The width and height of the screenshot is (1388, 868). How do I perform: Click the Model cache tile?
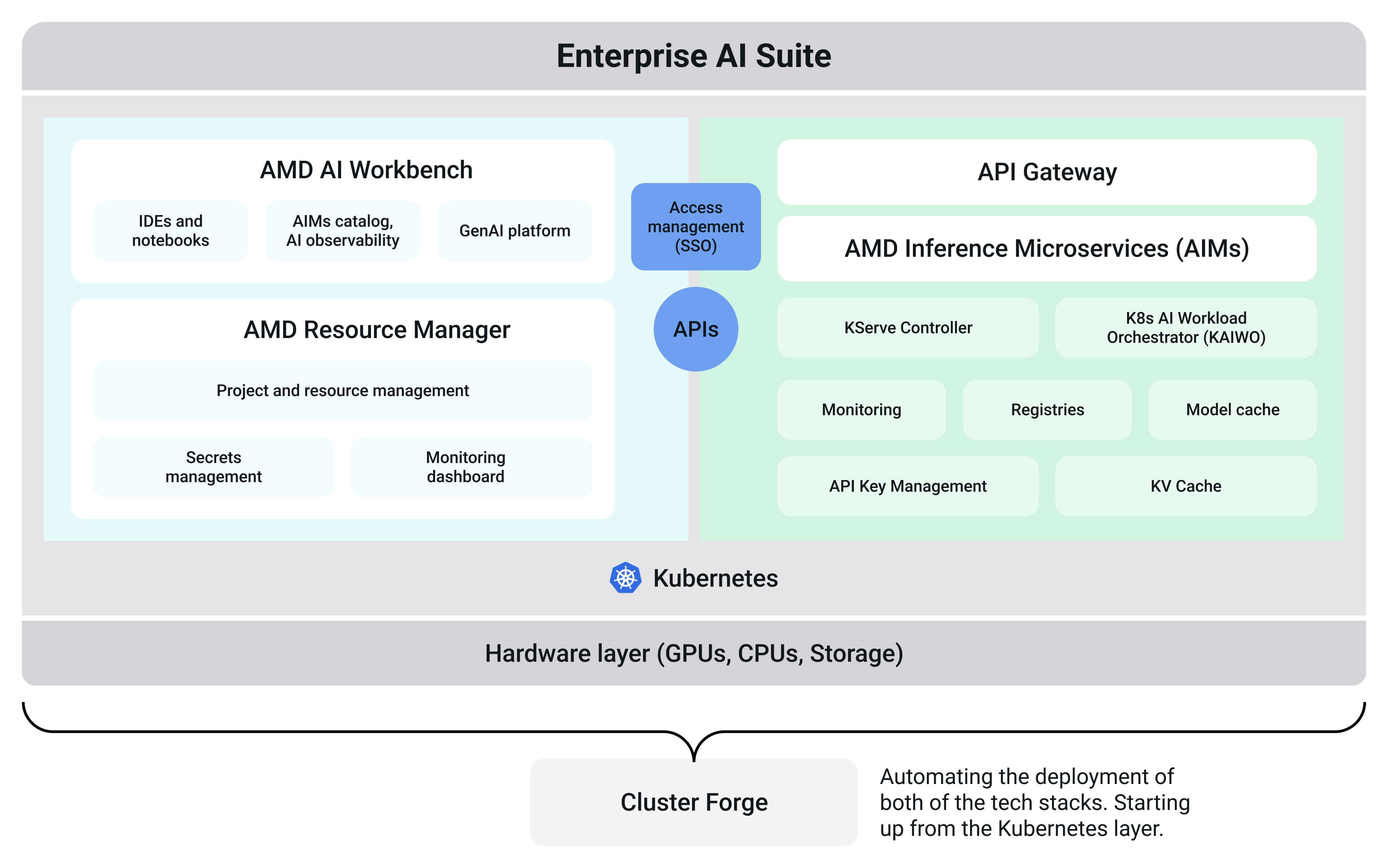click(x=1232, y=409)
